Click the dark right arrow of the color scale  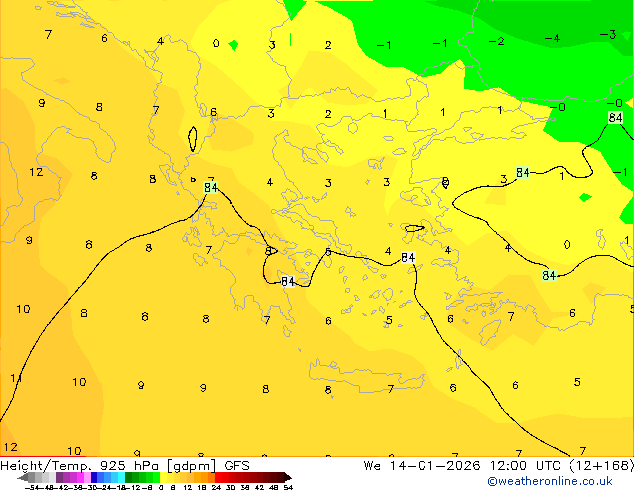[288, 478]
